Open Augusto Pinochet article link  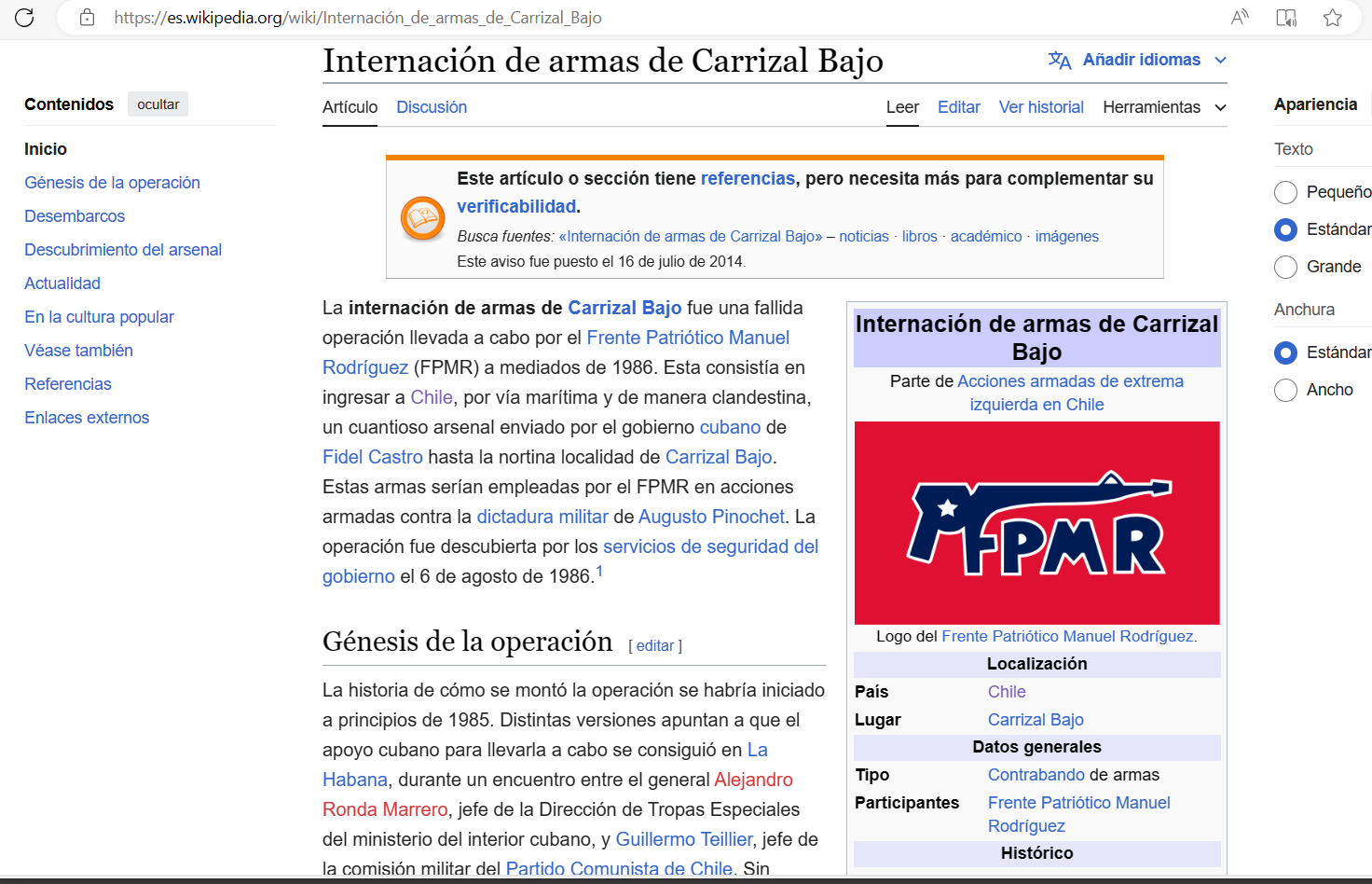[711, 517]
